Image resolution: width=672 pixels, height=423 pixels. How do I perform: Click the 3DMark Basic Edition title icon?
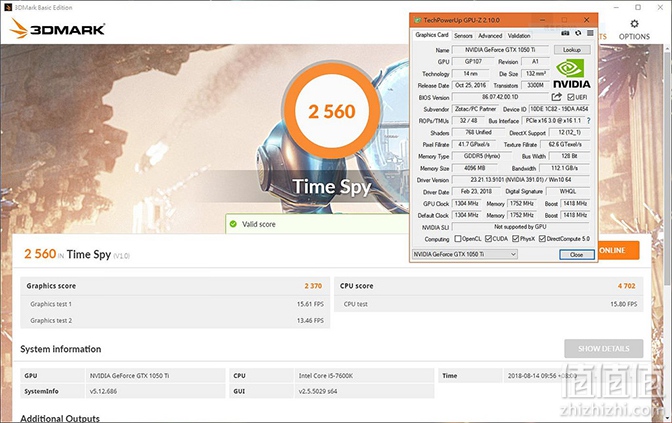coord(7,7)
